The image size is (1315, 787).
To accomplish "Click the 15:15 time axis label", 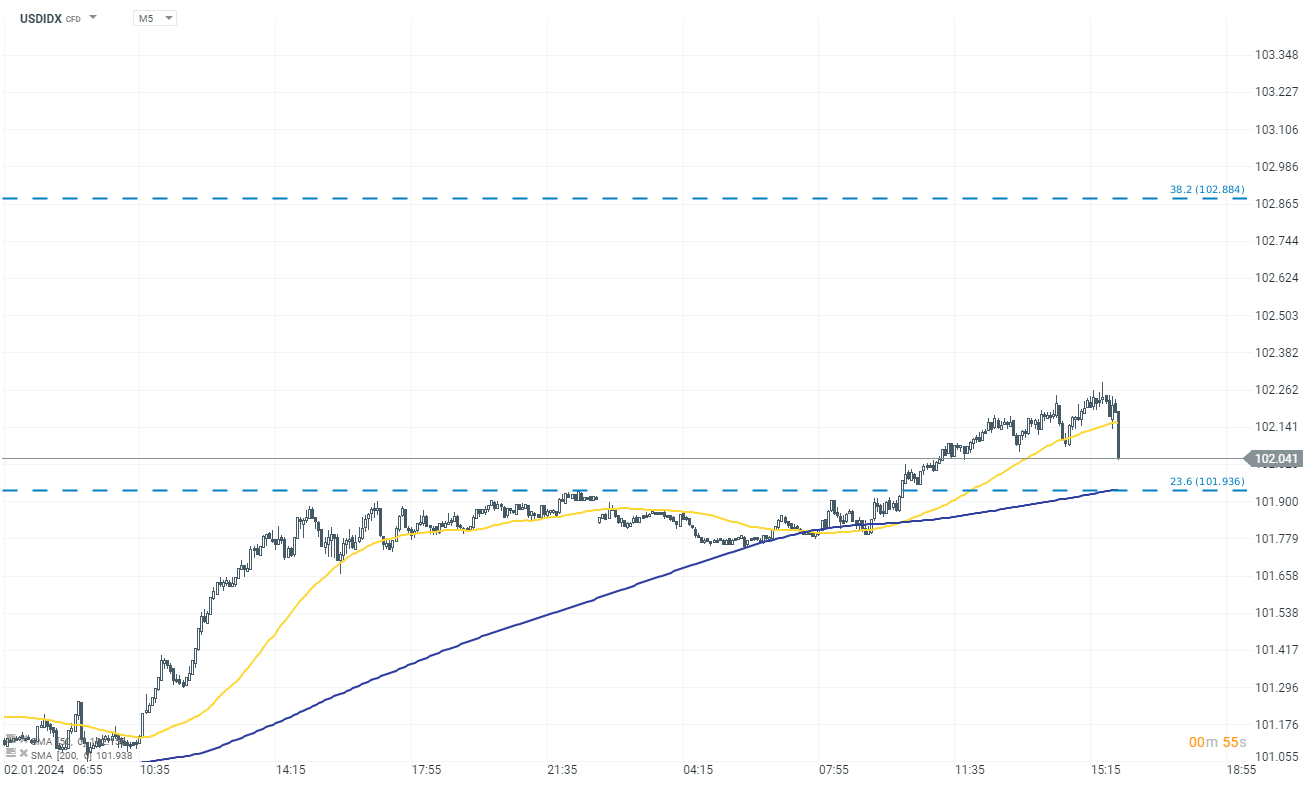I will [1105, 770].
